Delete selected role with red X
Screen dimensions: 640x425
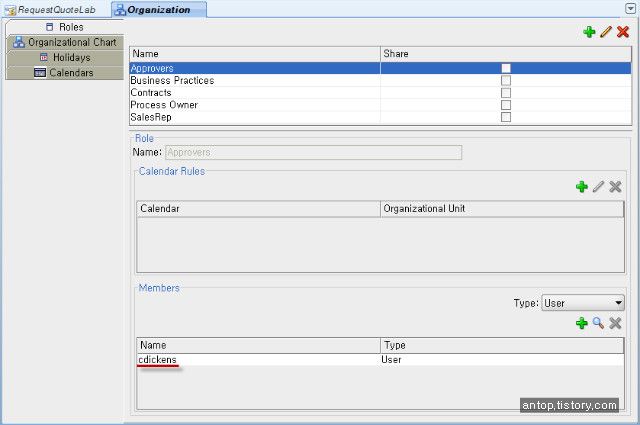pyautogui.click(x=623, y=32)
